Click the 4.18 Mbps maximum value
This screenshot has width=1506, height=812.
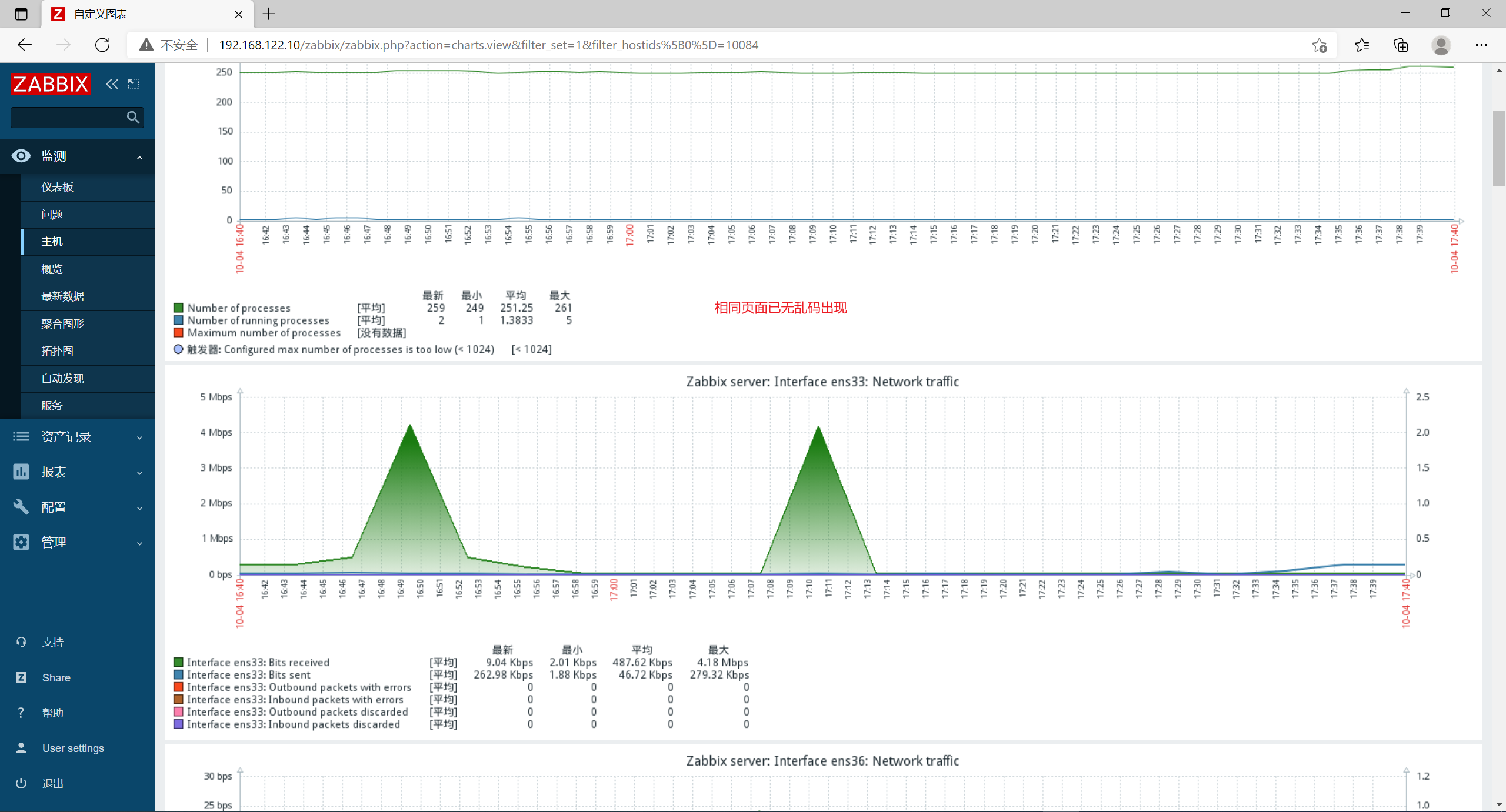pyautogui.click(x=722, y=662)
